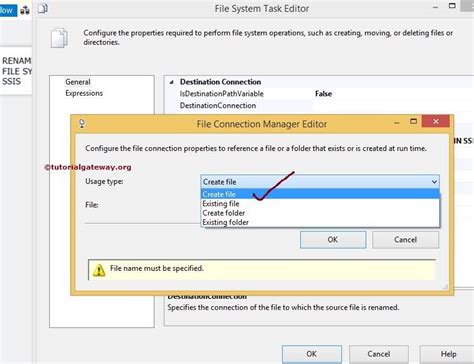The height and width of the screenshot is (364, 474).
Task: Close the File Connection Manager Editor dialog
Action: click(x=436, y=122)
